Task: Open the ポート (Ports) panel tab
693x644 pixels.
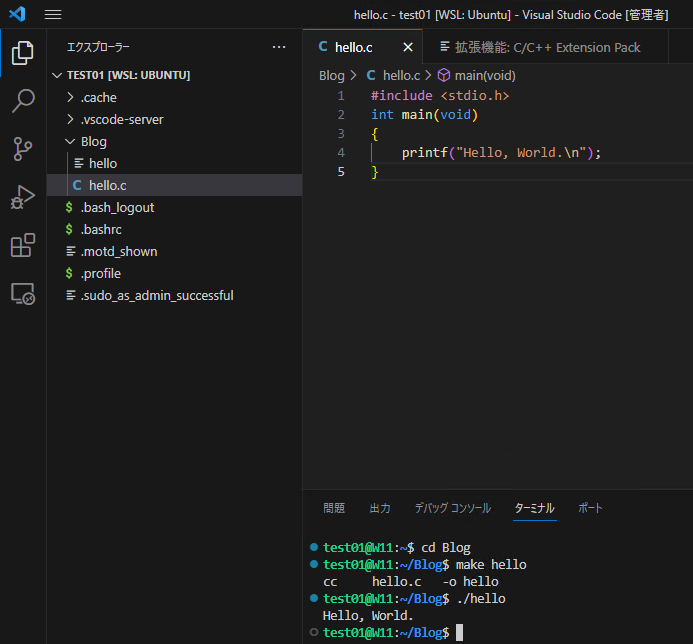Action: (590, 508)
